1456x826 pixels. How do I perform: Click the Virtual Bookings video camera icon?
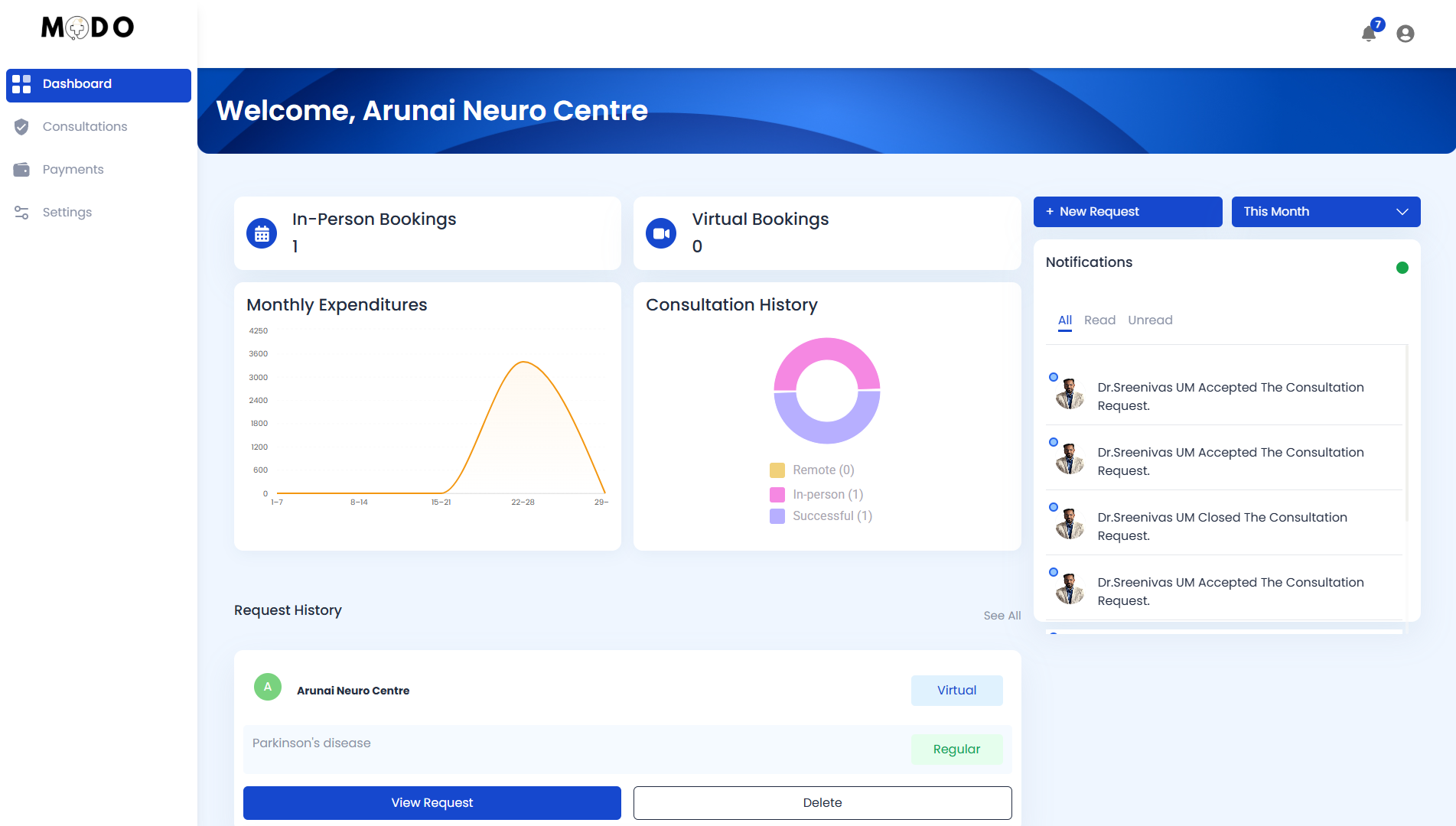click(661, 234)
